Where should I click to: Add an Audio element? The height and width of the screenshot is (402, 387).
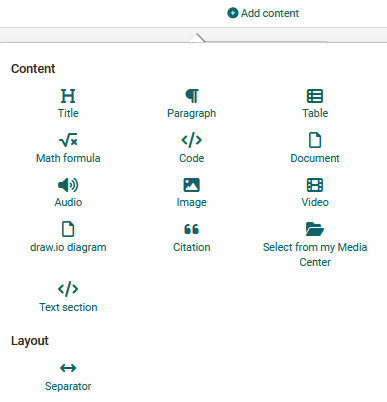tap(68, 193)
